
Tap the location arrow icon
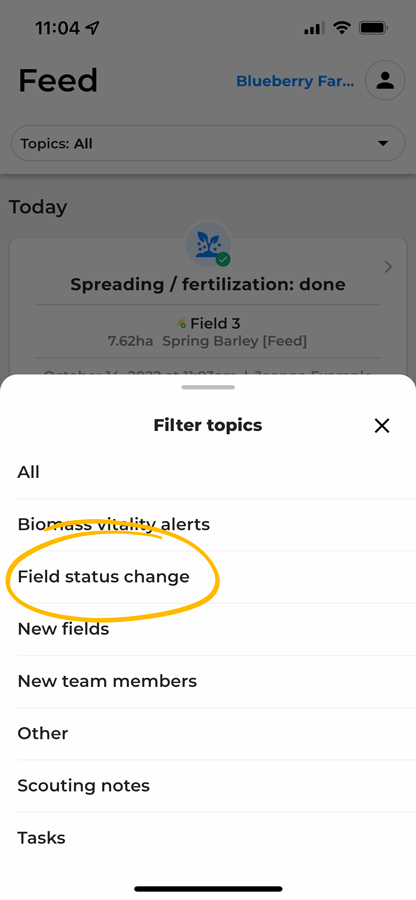coord(92,28)
